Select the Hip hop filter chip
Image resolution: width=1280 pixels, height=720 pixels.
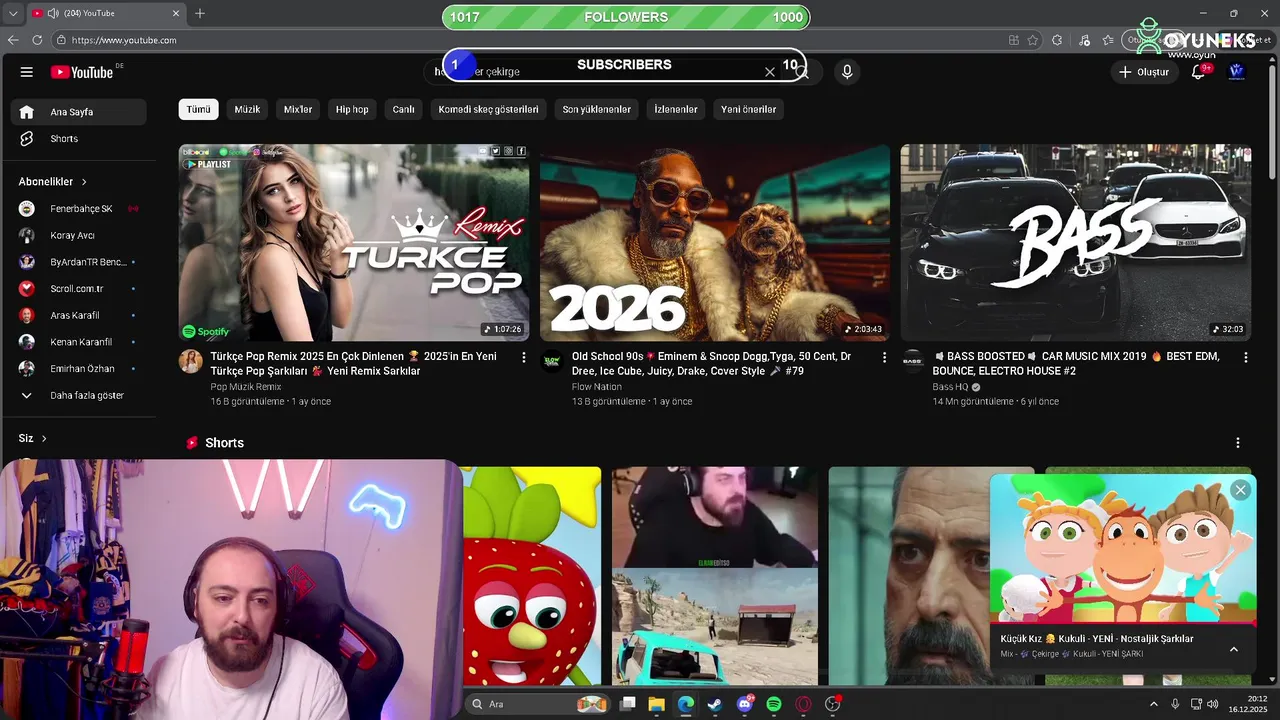tap(352, 109)
